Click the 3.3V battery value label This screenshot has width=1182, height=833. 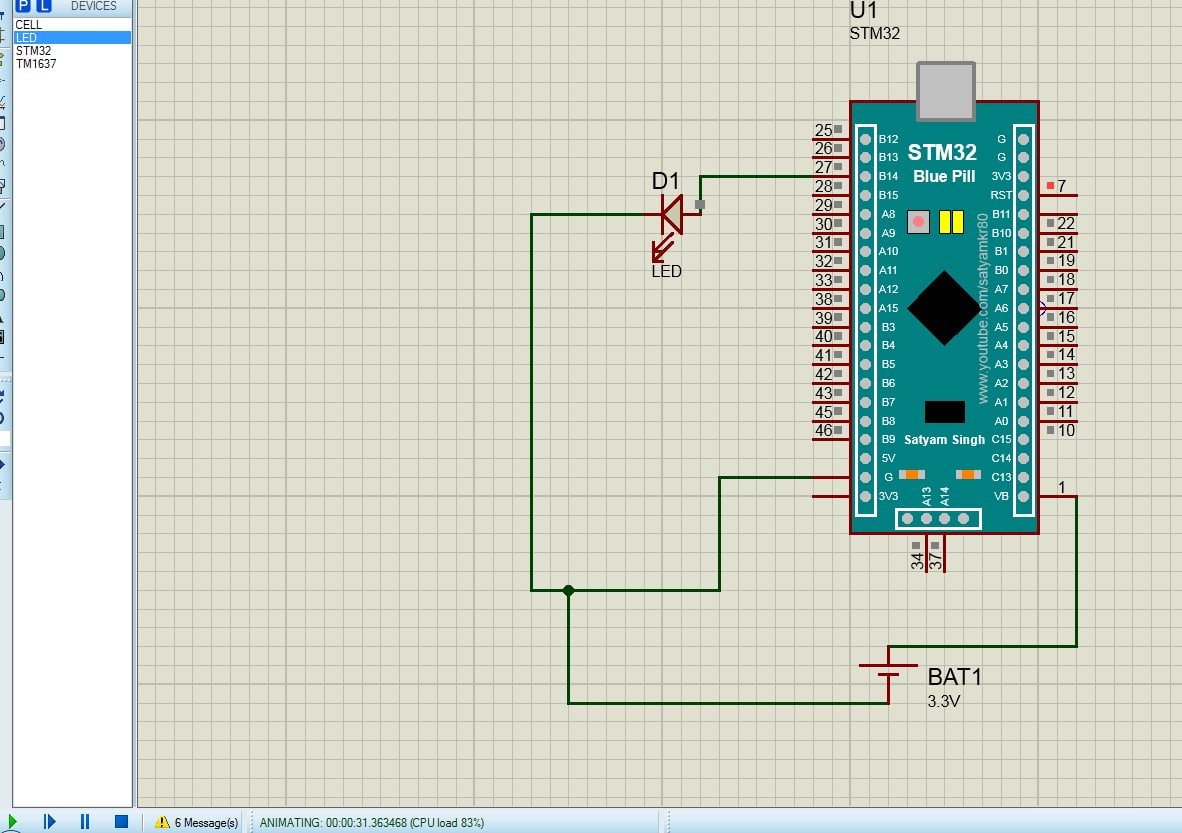(x=943, y=701)
